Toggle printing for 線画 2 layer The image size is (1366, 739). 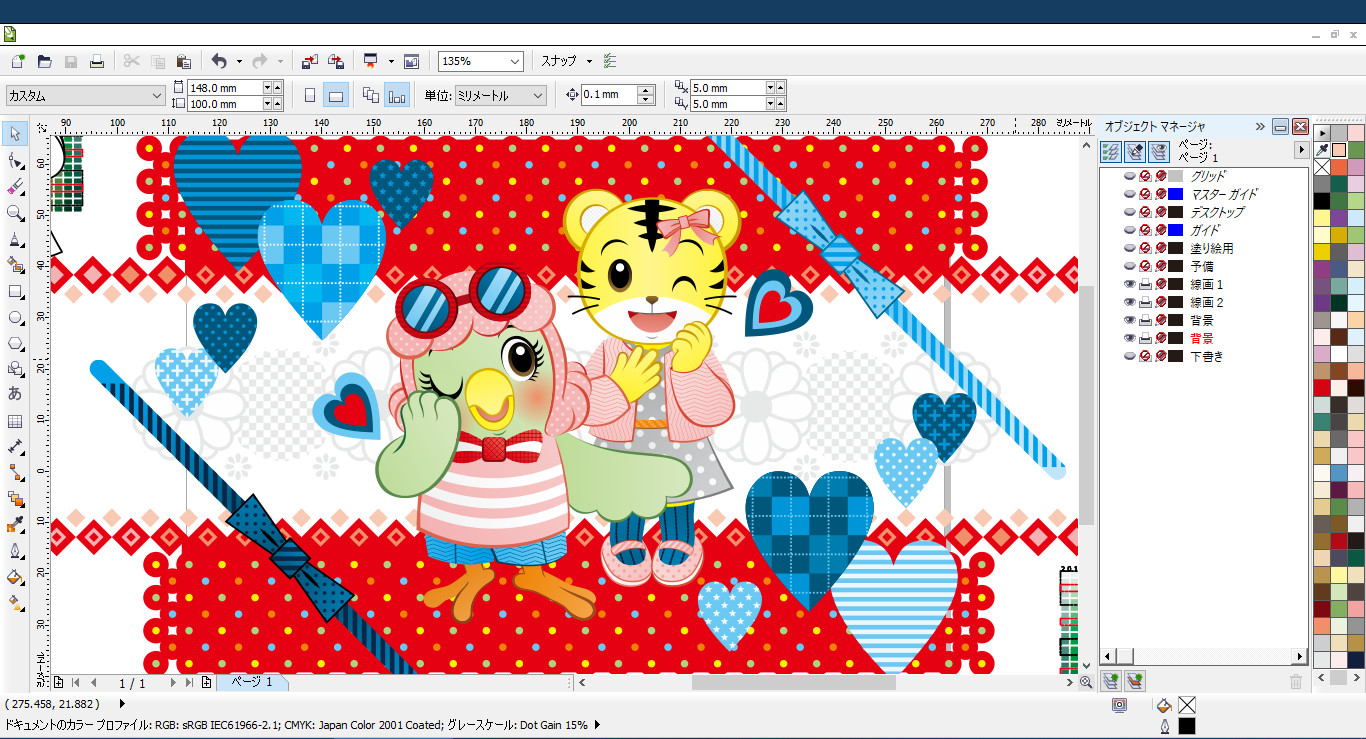coord(1145,303)
